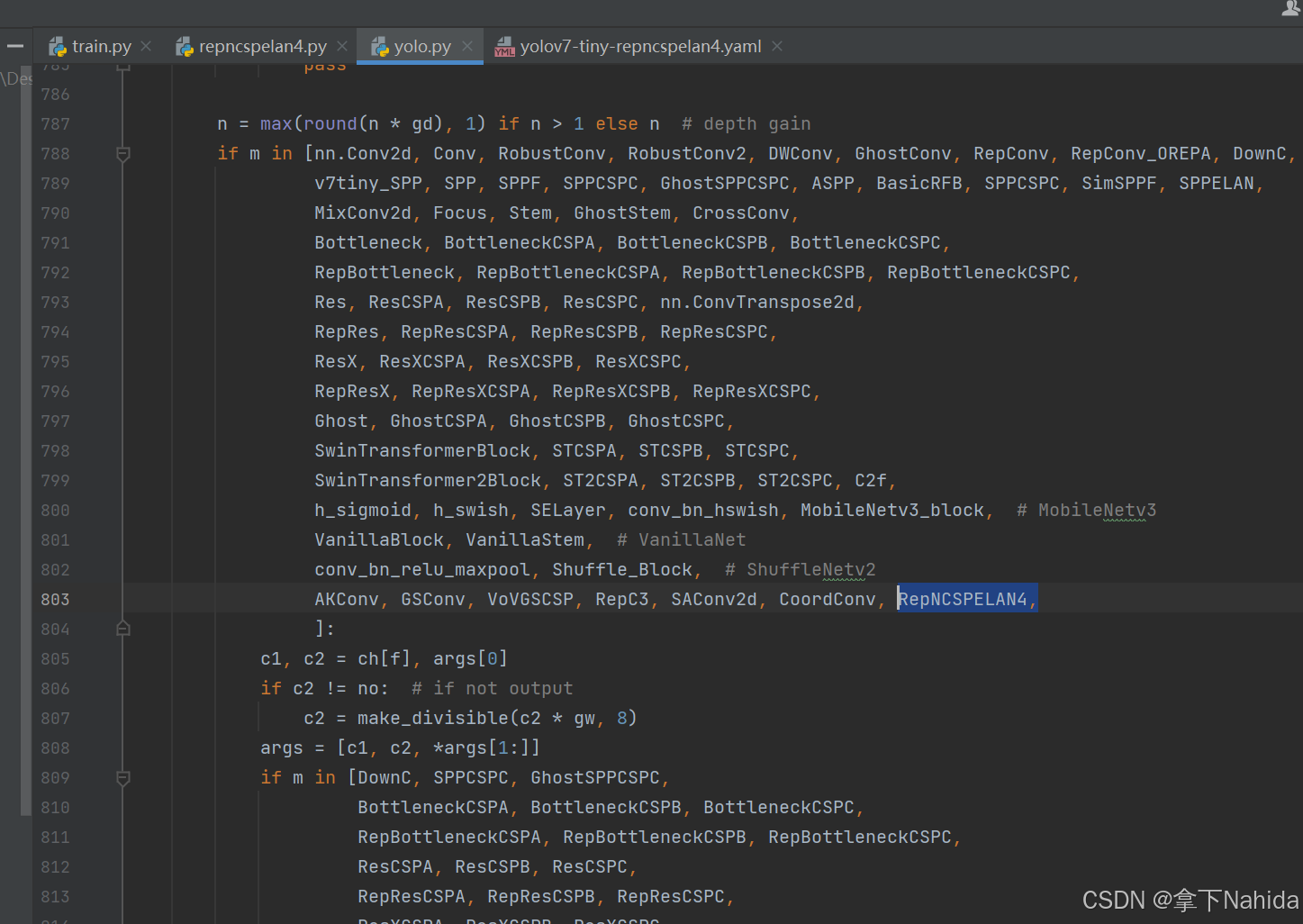Click 'c1, c2 = ch[f], args[0]' line
The height and width of the screenshot is (924, 1303).
(385, 659)
